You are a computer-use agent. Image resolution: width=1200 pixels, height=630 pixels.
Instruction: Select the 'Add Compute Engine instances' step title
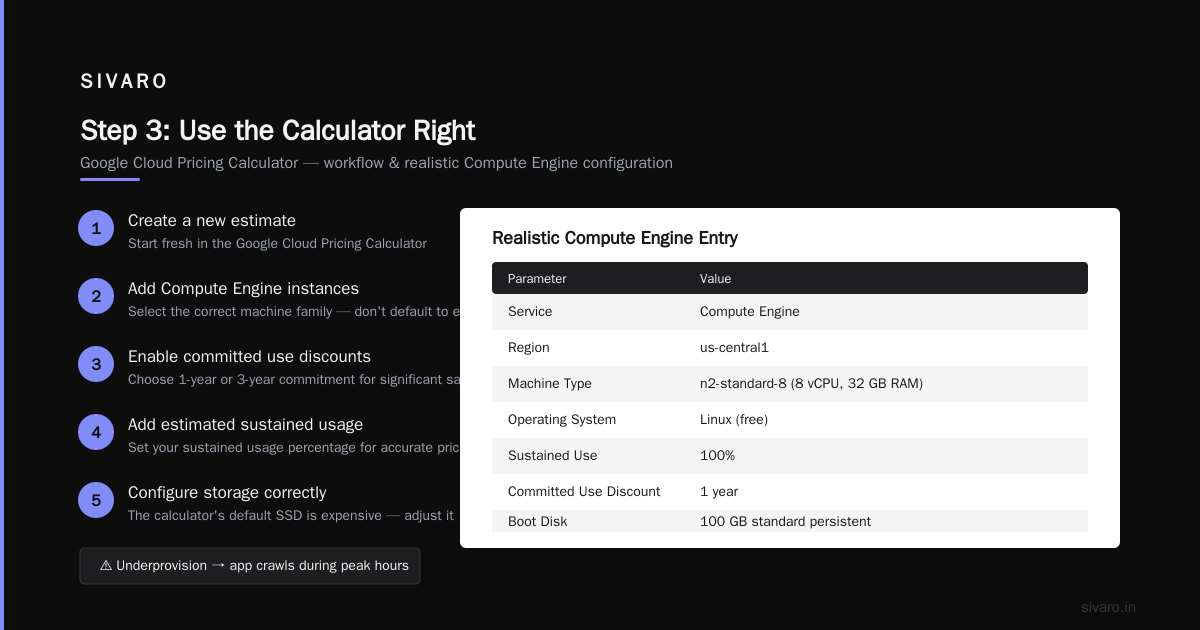click(243, 288)
